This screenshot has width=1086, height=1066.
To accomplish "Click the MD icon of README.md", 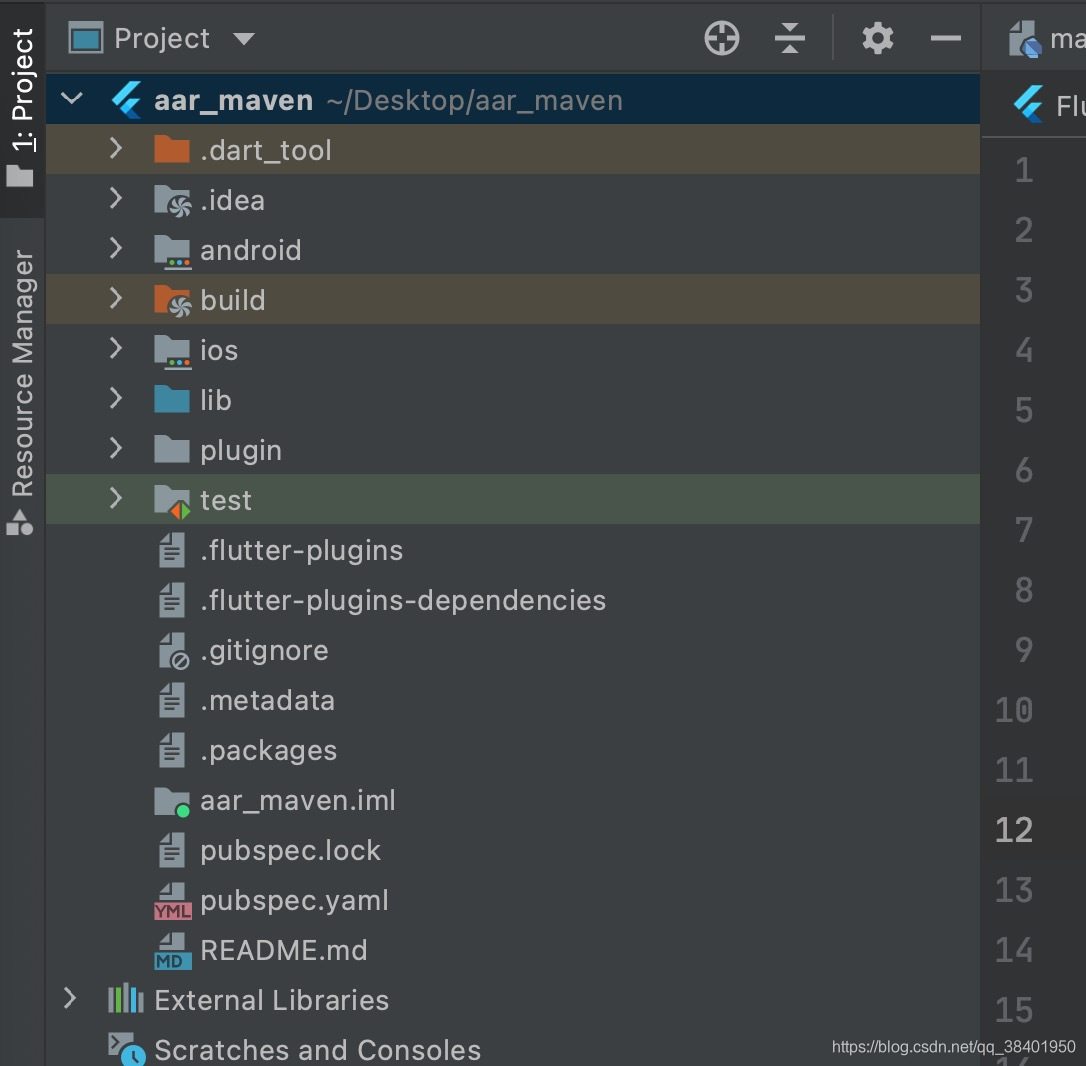I will pos(172,950).
